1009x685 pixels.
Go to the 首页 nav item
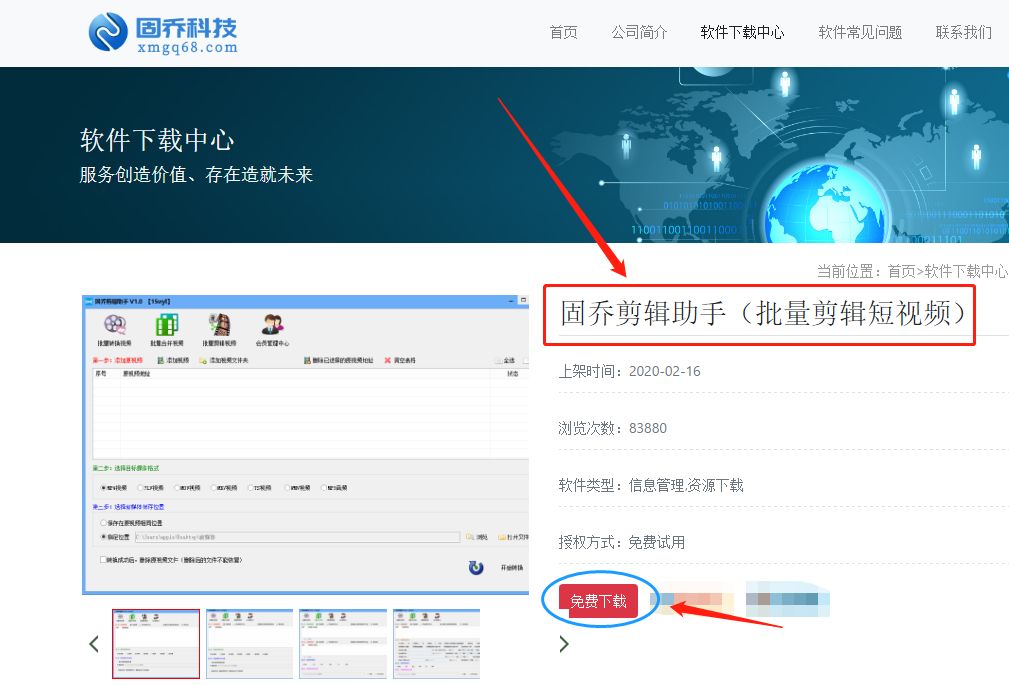coord(563,32)
